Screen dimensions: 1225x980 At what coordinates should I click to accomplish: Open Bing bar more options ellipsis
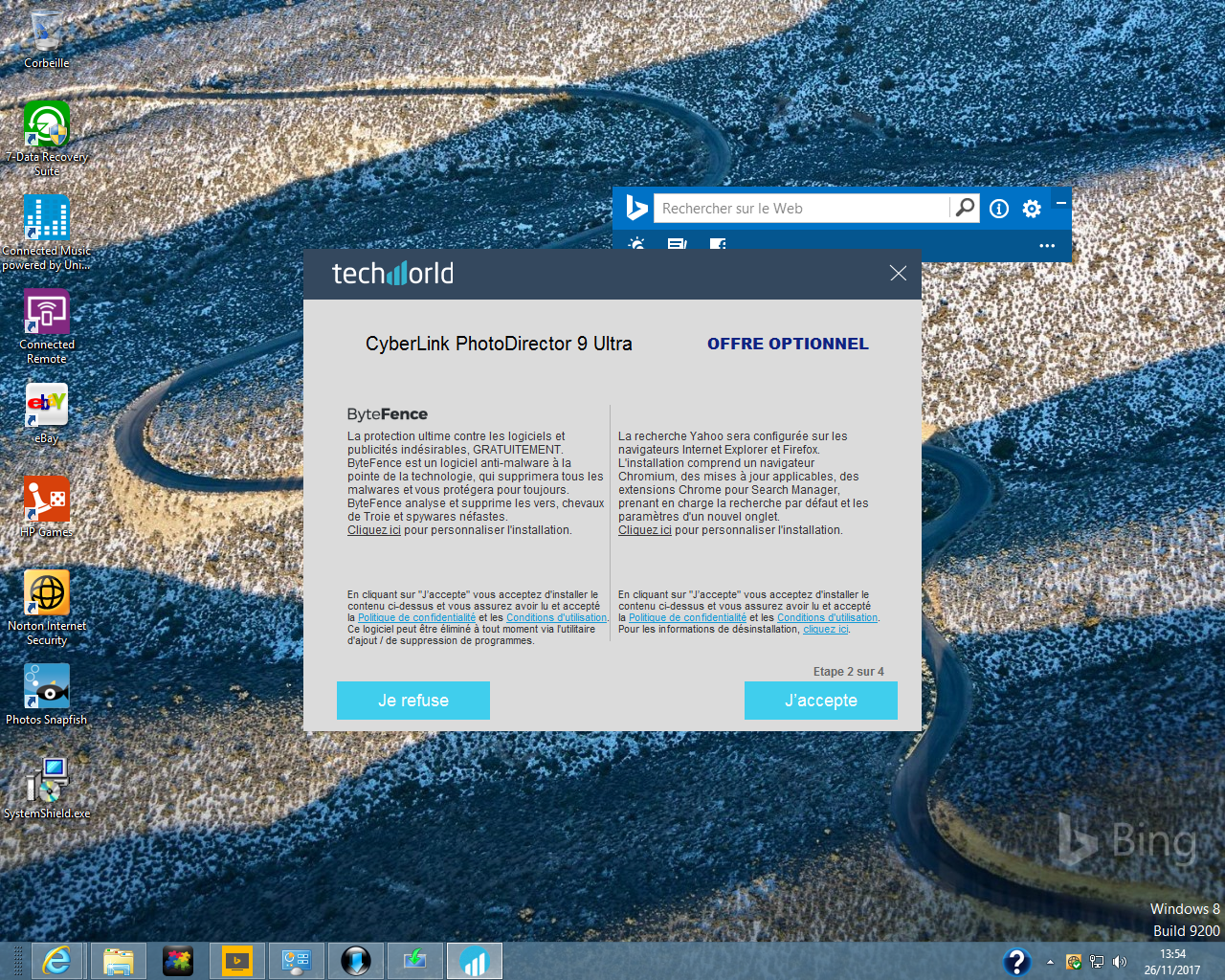point(1047,246)
